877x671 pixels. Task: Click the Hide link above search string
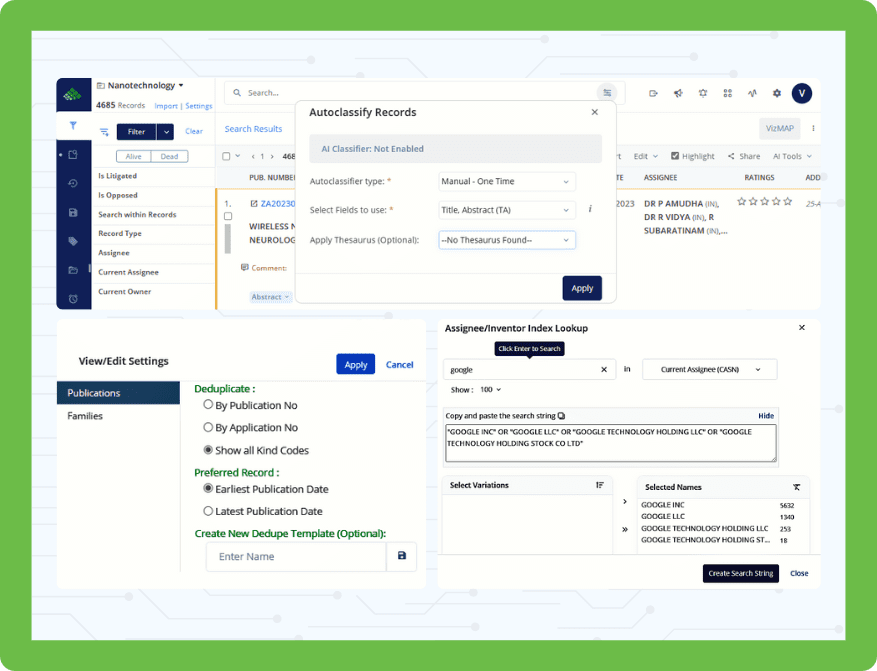[766, 416]
